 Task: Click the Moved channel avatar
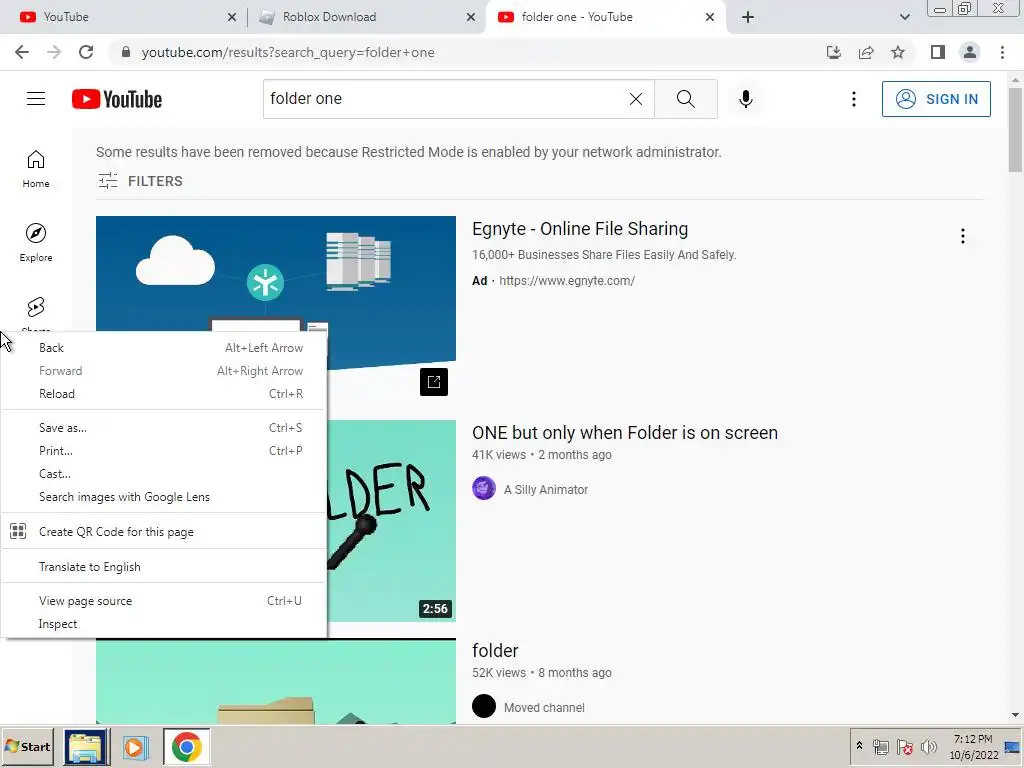(x=484, y=706)
